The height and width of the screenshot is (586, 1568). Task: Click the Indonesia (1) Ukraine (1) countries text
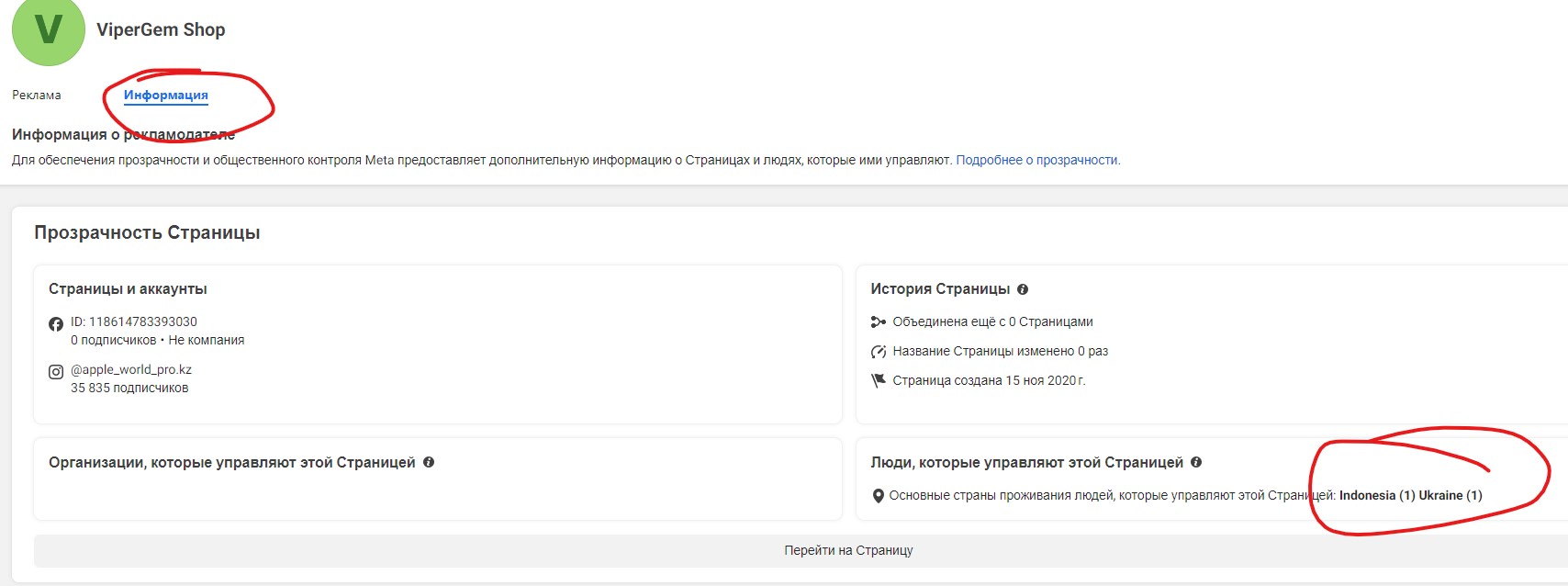coord(1410,496)
